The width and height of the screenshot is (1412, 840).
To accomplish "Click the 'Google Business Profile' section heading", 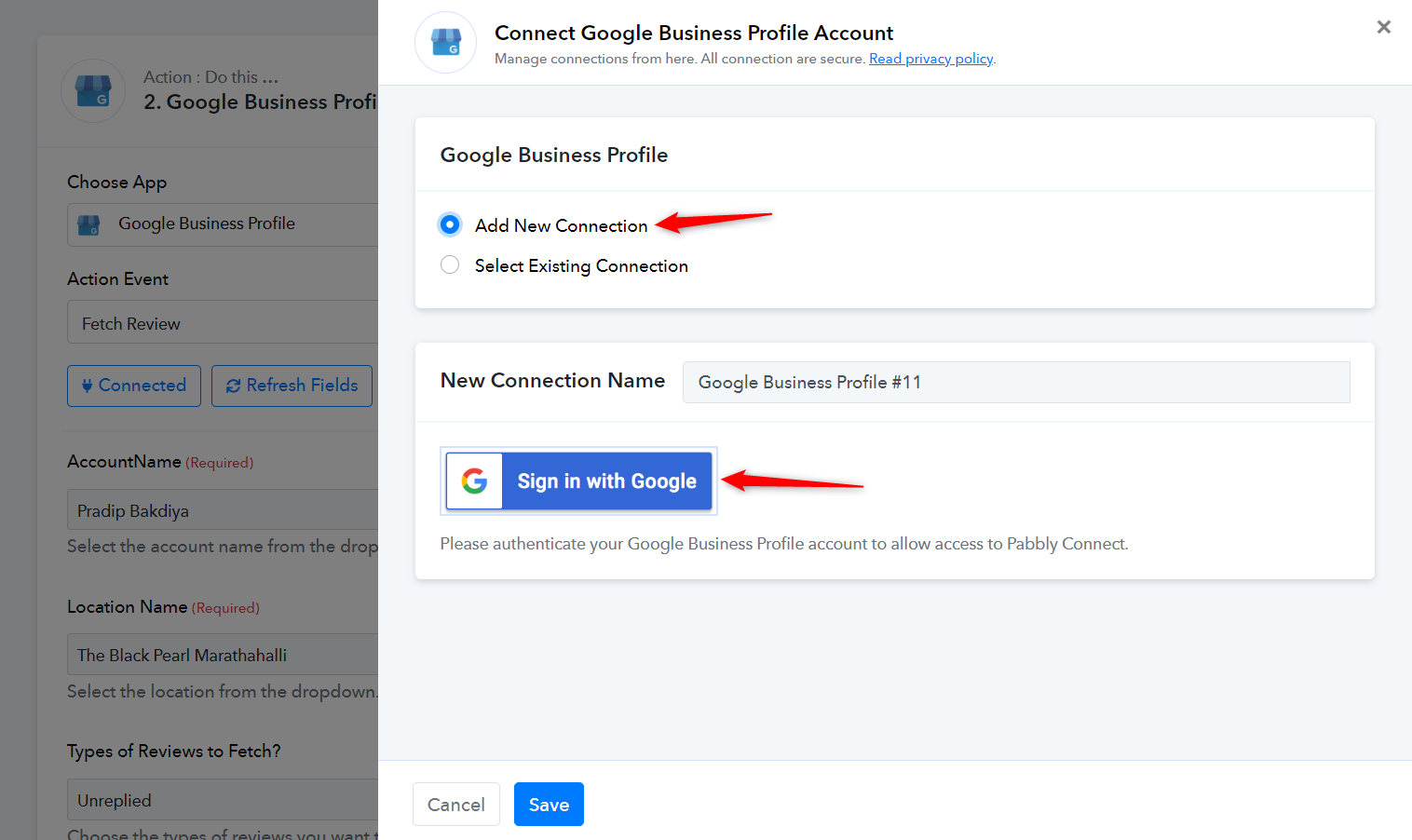I will 554,155.
